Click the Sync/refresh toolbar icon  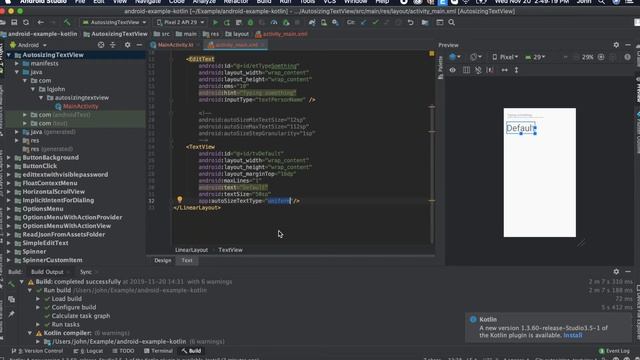(x=26, y=22)
